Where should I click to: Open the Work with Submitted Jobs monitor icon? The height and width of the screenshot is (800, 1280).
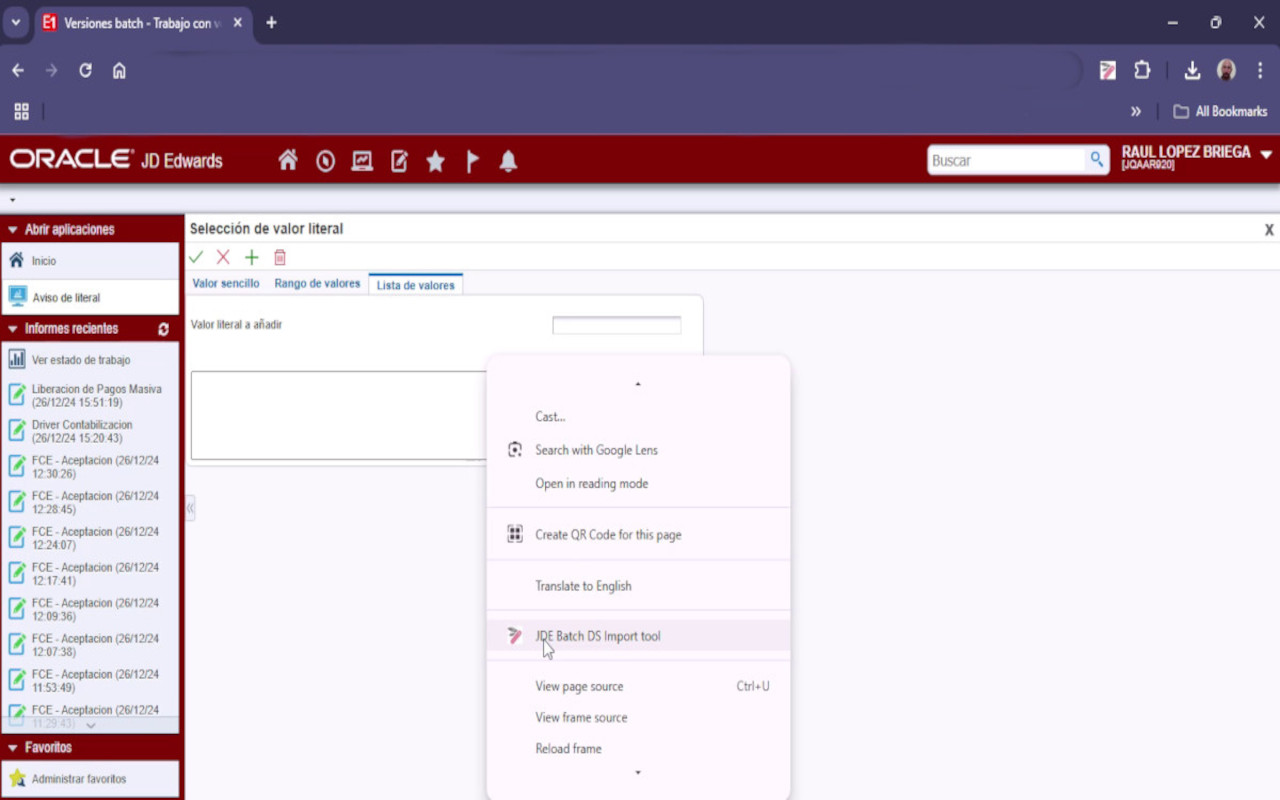(361, 160)
